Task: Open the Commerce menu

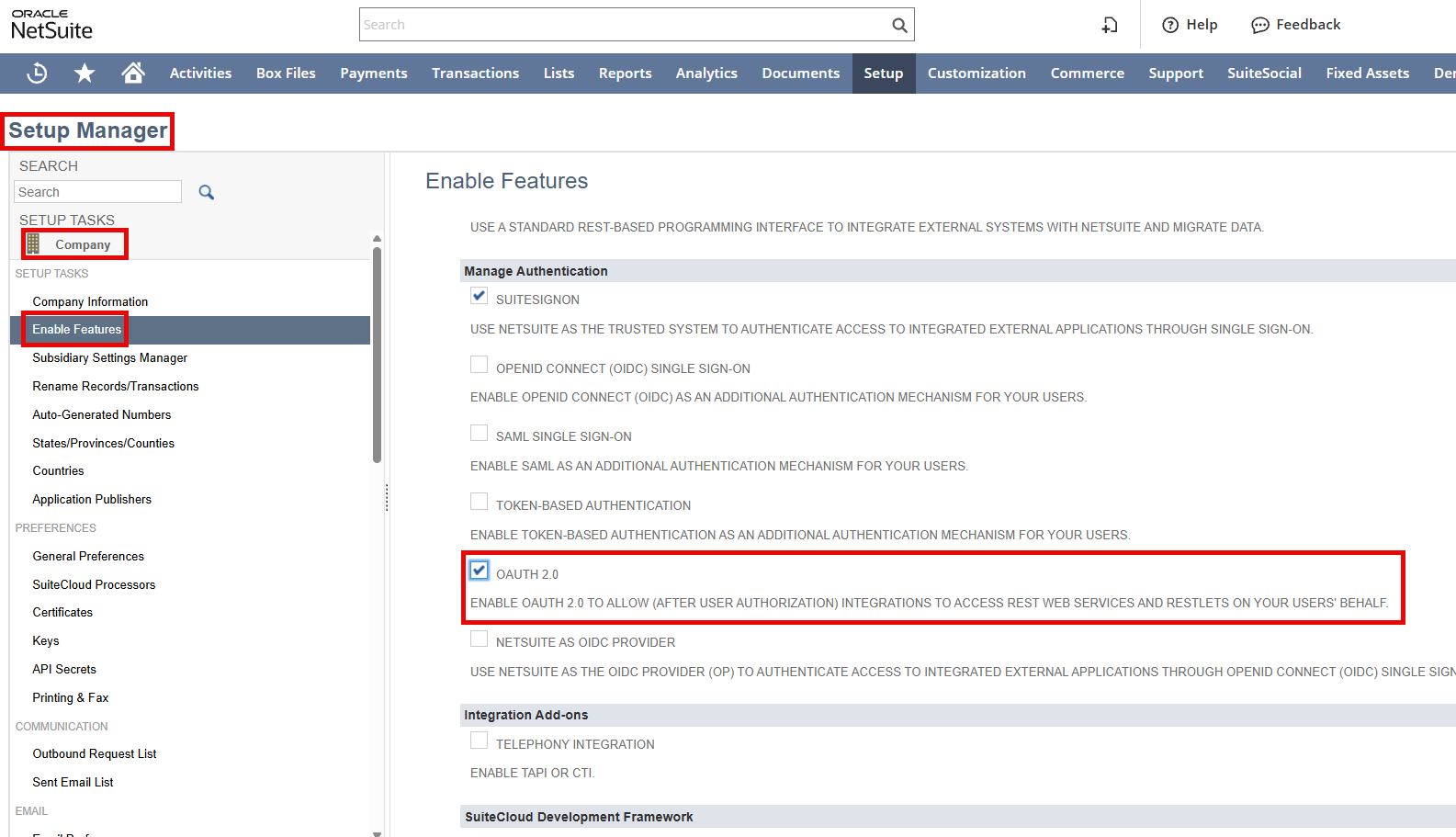Action: point(1088,74)
